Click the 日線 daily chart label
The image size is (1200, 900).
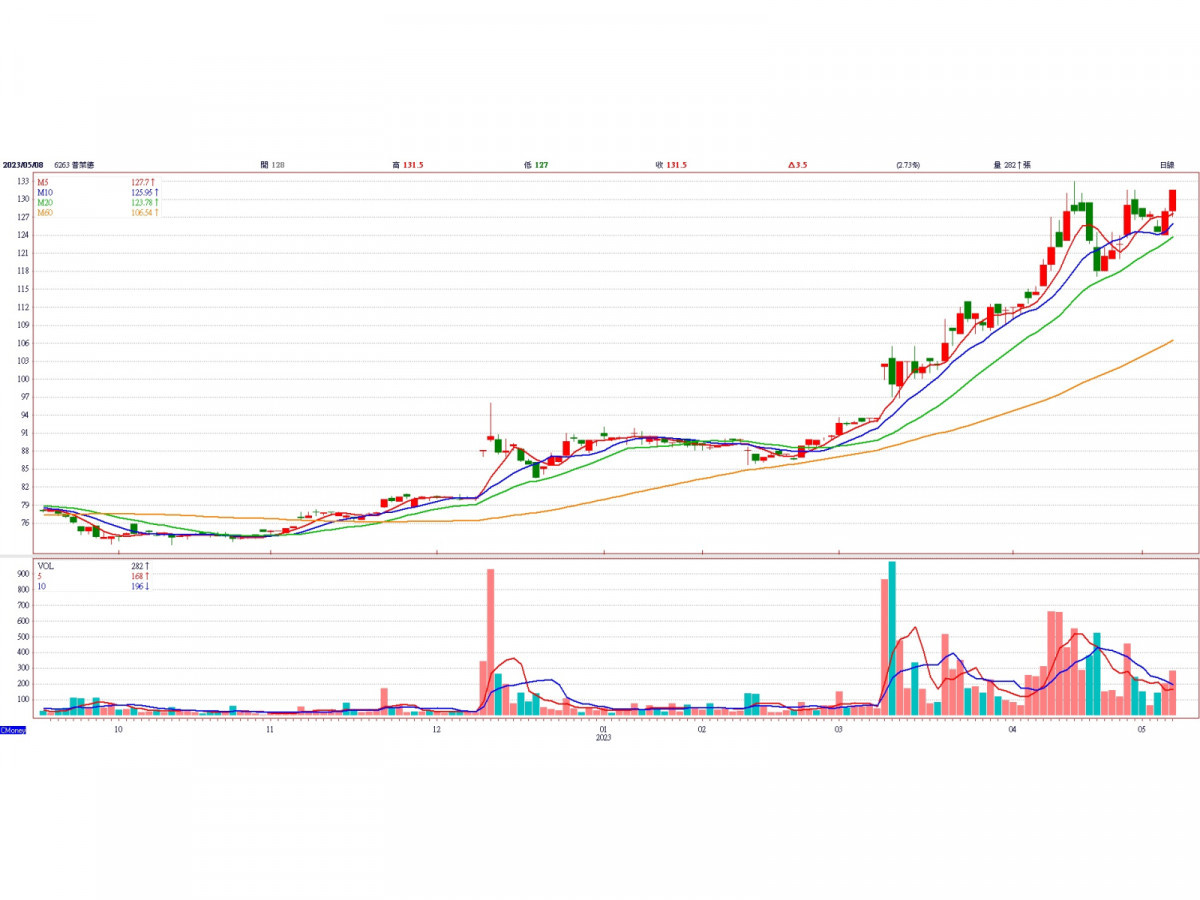1167,165
